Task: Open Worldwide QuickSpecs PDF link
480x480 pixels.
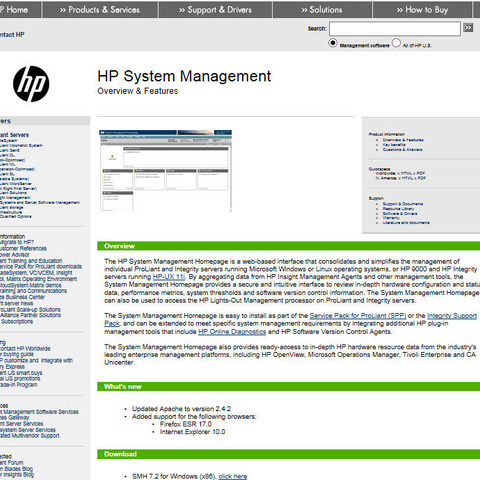Action: click(x=421, y=173)
